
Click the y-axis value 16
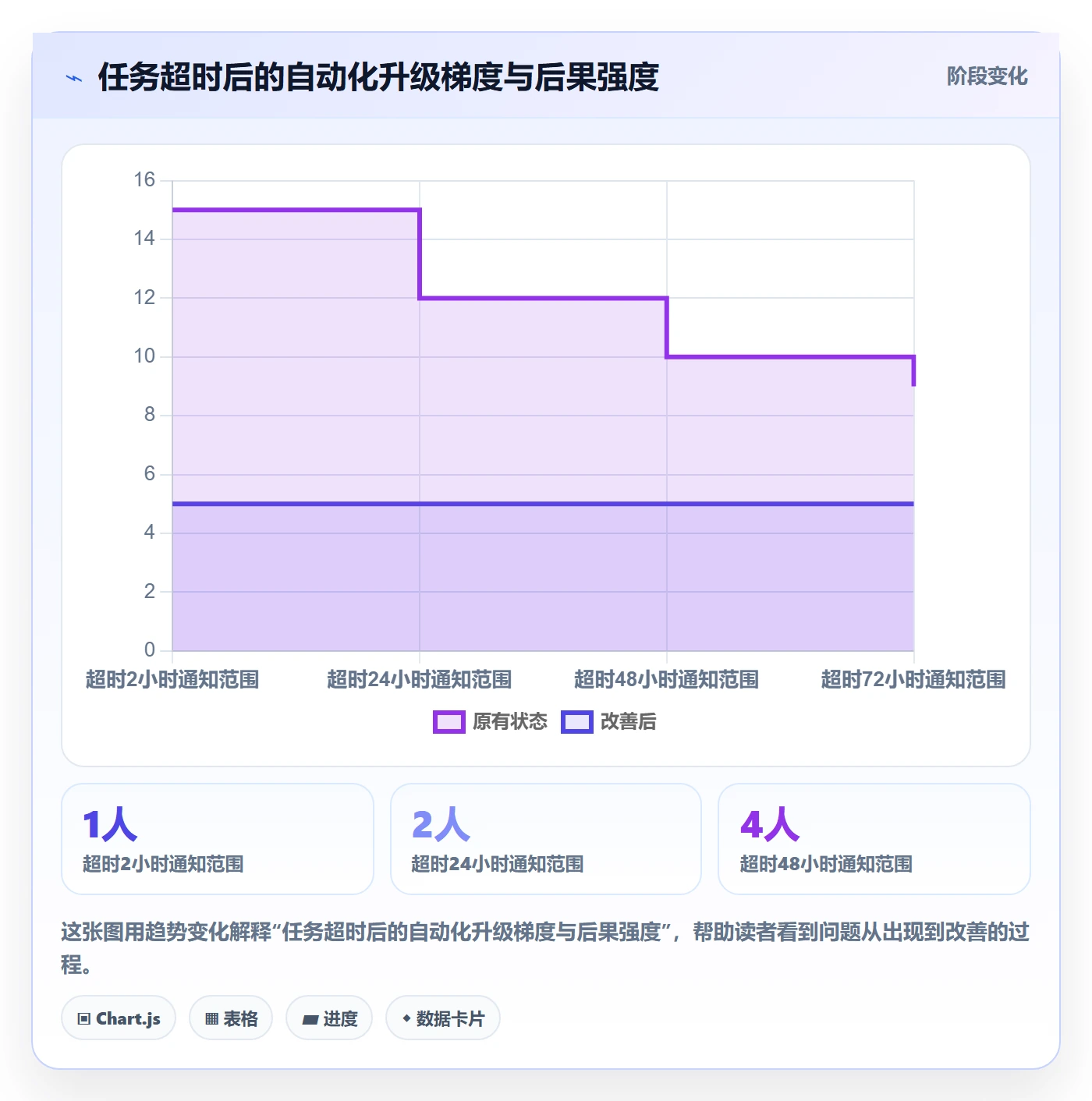[144, 180]
